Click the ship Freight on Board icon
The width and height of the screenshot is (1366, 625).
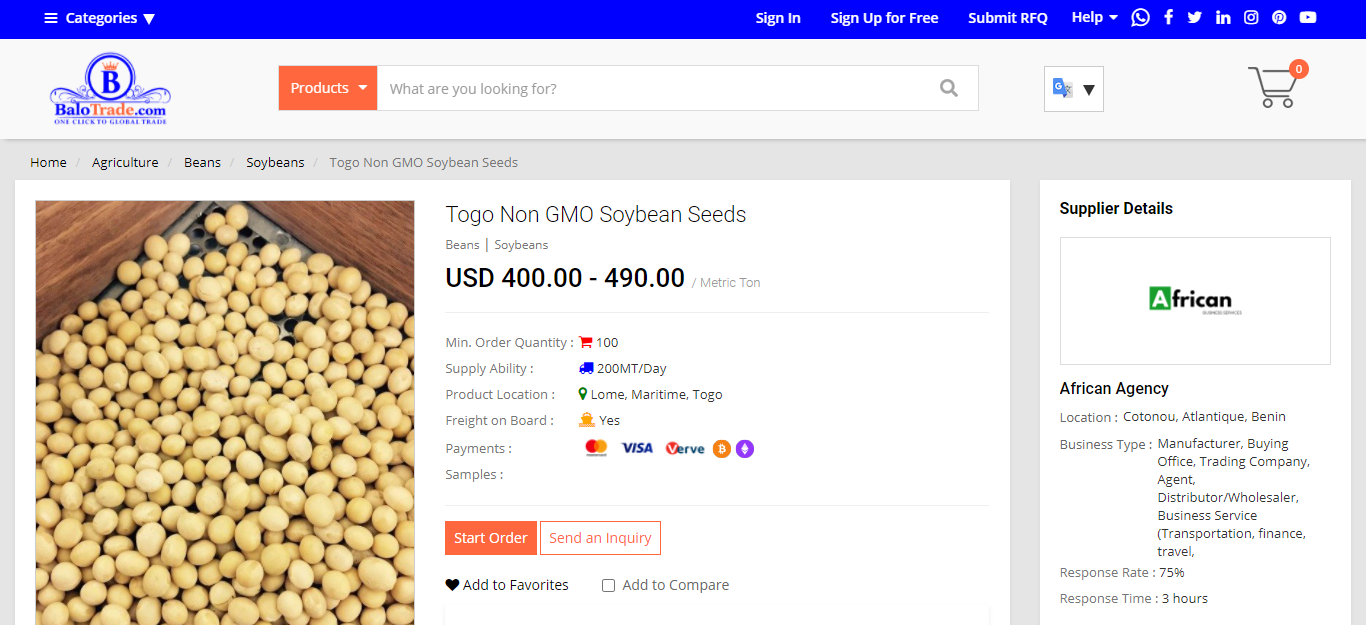(587, 420)
